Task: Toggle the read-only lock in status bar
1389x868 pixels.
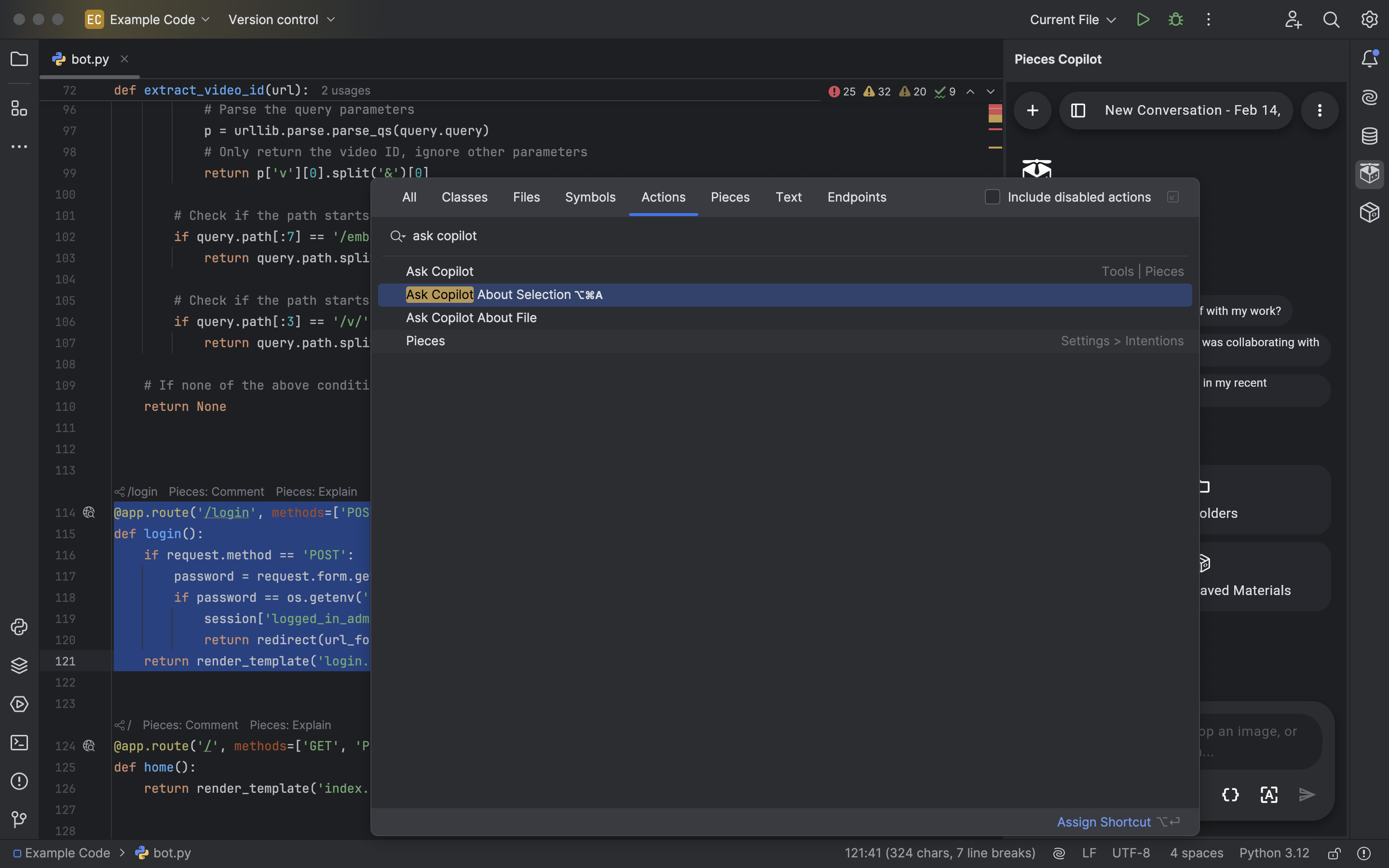Action: 1334,853
